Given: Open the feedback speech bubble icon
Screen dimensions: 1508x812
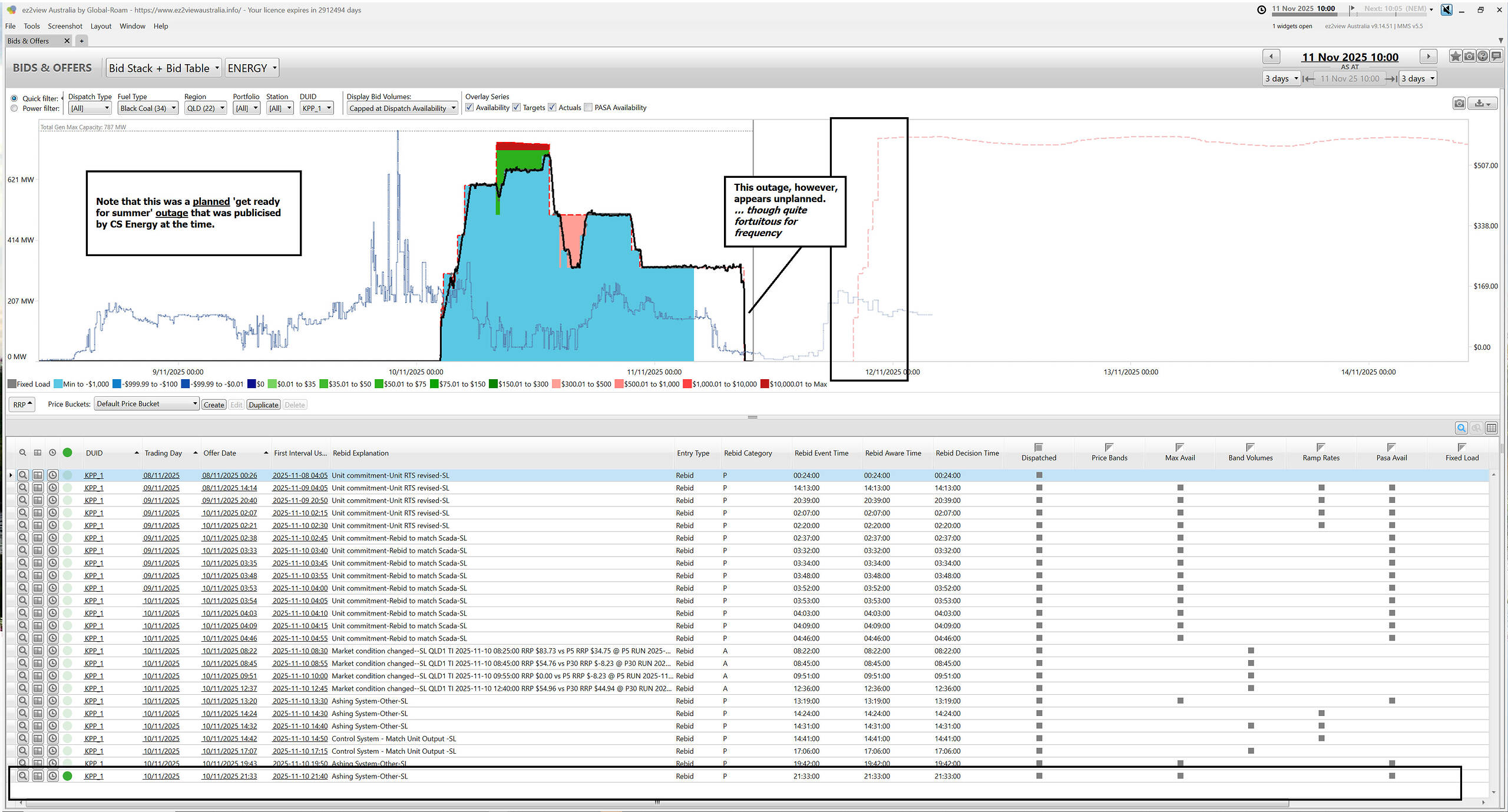Looking at the screenshot, I should pyautogui.click(x=1496, y=57).
